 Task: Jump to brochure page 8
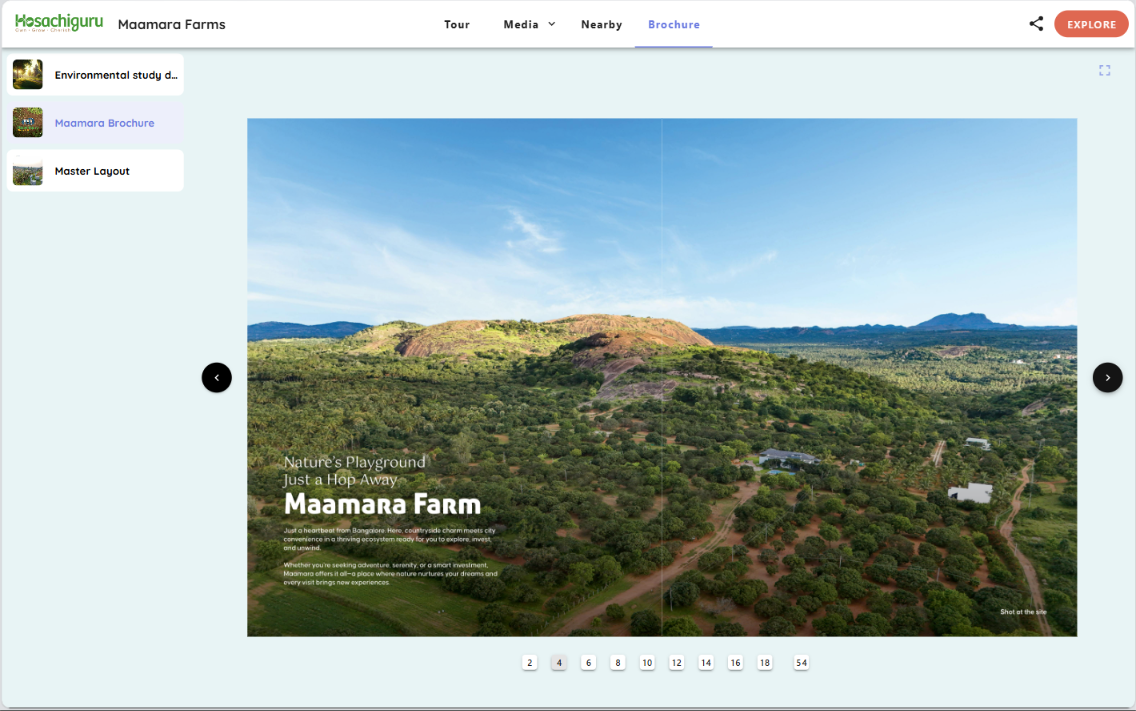tap(617, 662)
